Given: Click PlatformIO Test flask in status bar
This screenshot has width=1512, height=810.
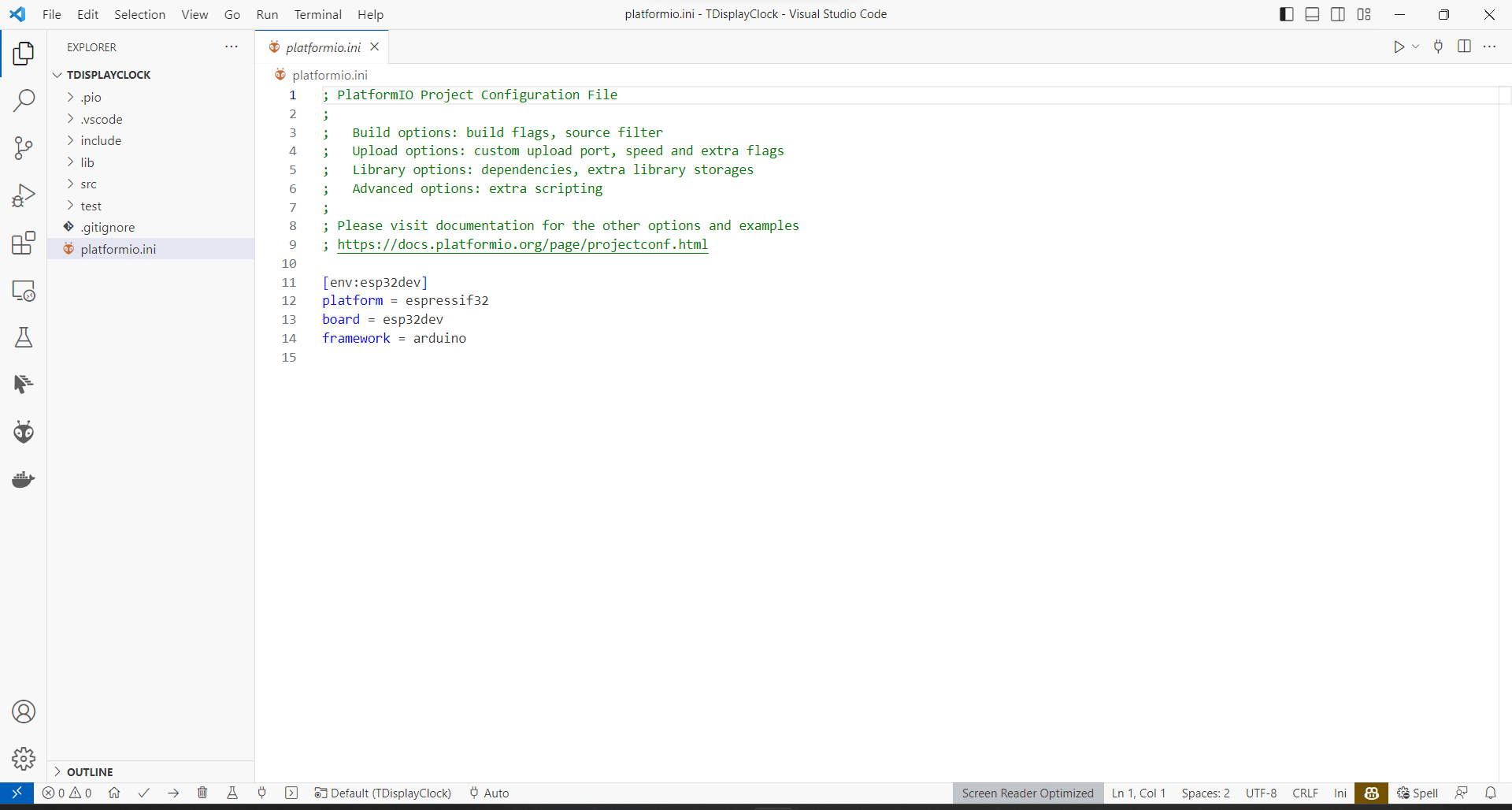Looking at the screenshot, I should [x=232, y=793].
